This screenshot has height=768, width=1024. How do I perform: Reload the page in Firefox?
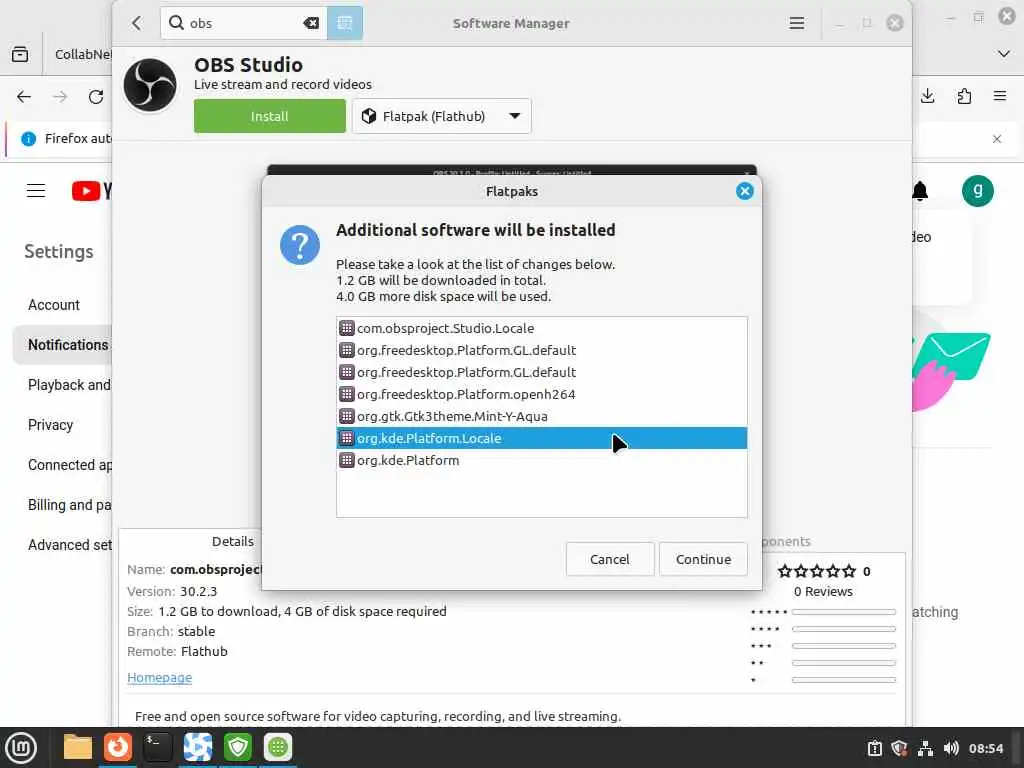[96, 97]
